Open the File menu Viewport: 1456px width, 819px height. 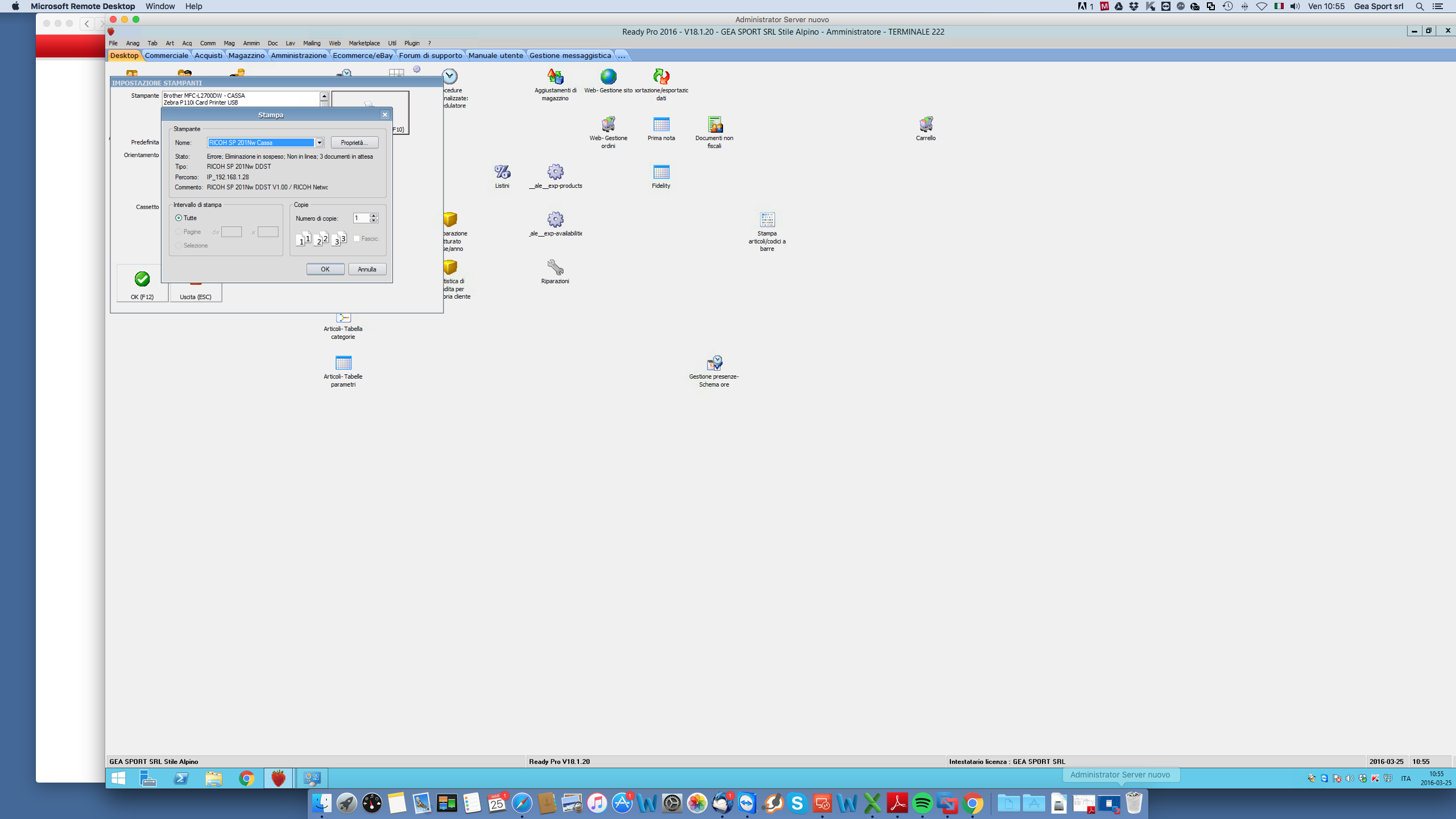[x=113, y=43]
